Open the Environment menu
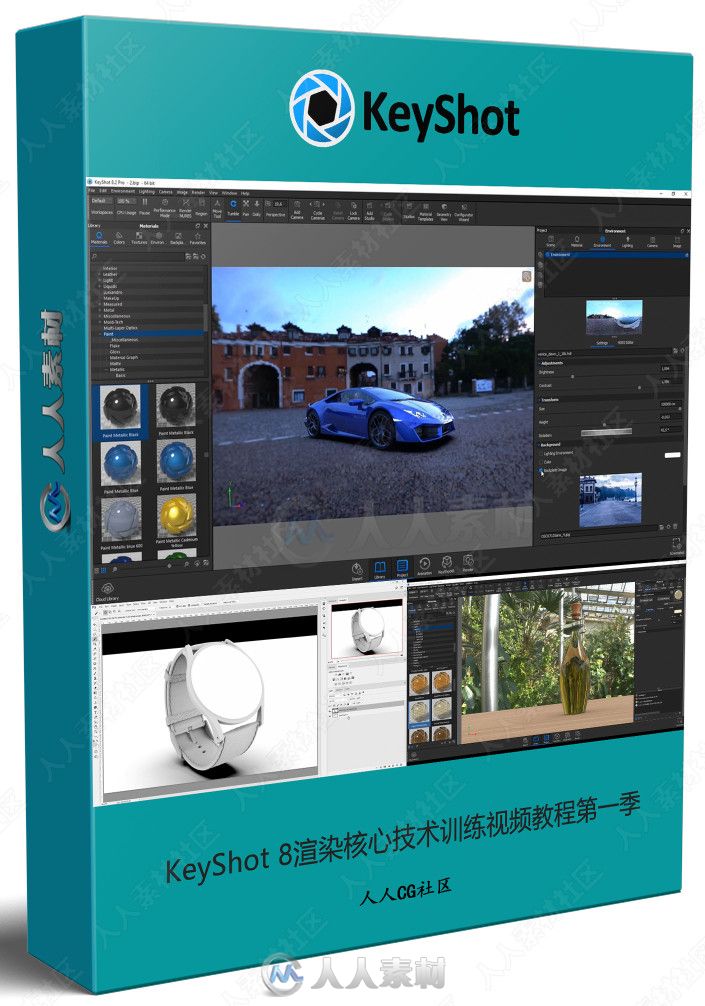 [x=123, y=191]
